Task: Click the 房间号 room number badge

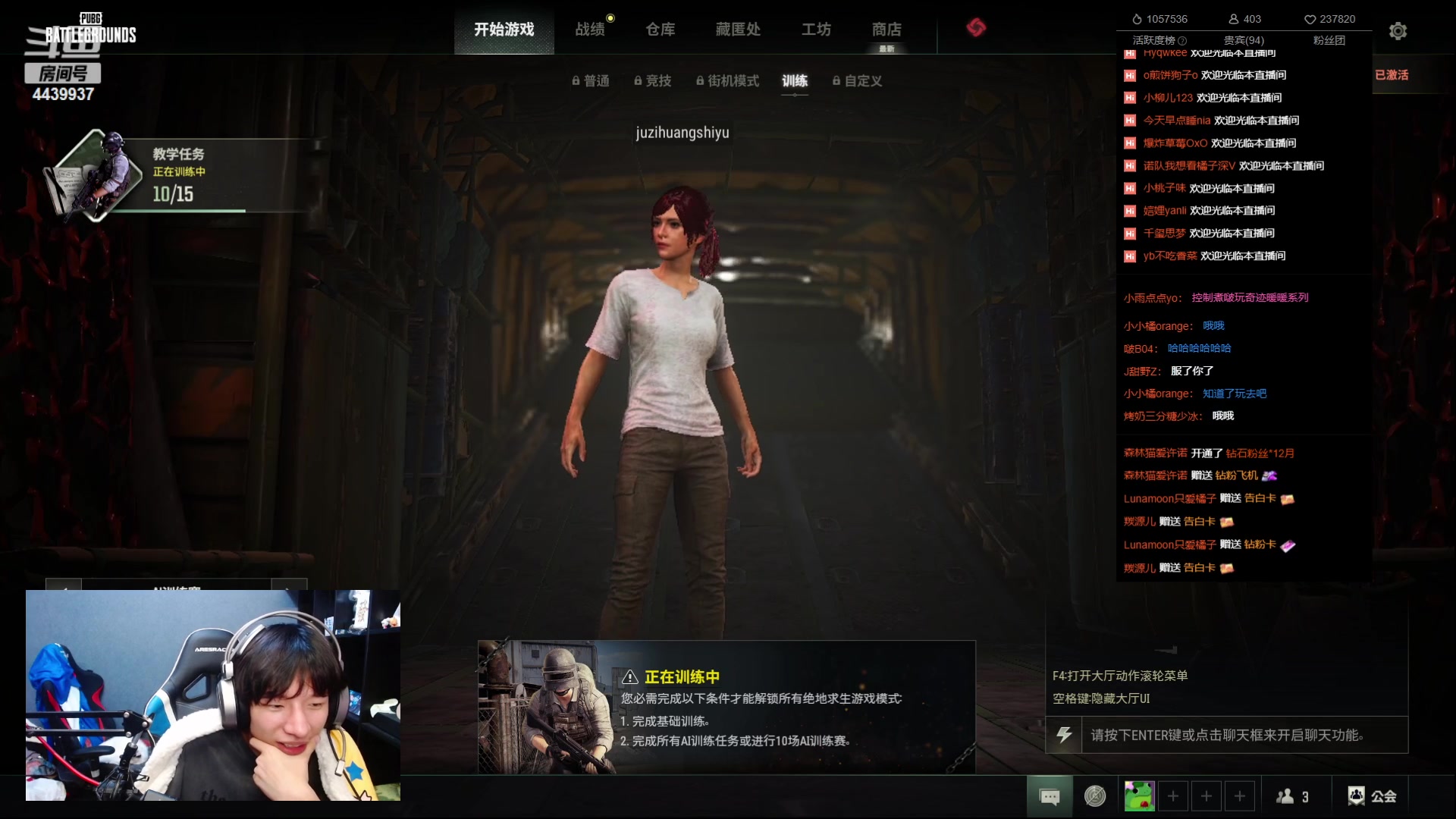Action: [63, 74]
